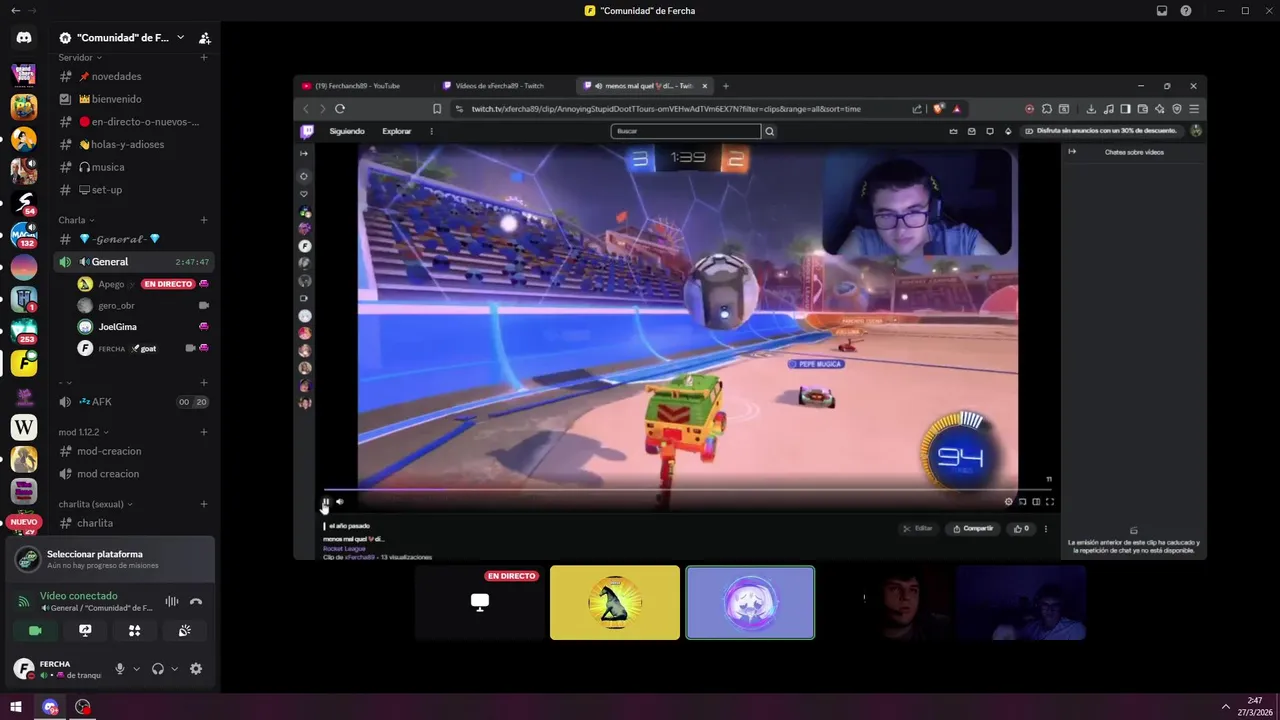
Task: Enter fullscreen on Twitch clip
Action: [1050, 502]
